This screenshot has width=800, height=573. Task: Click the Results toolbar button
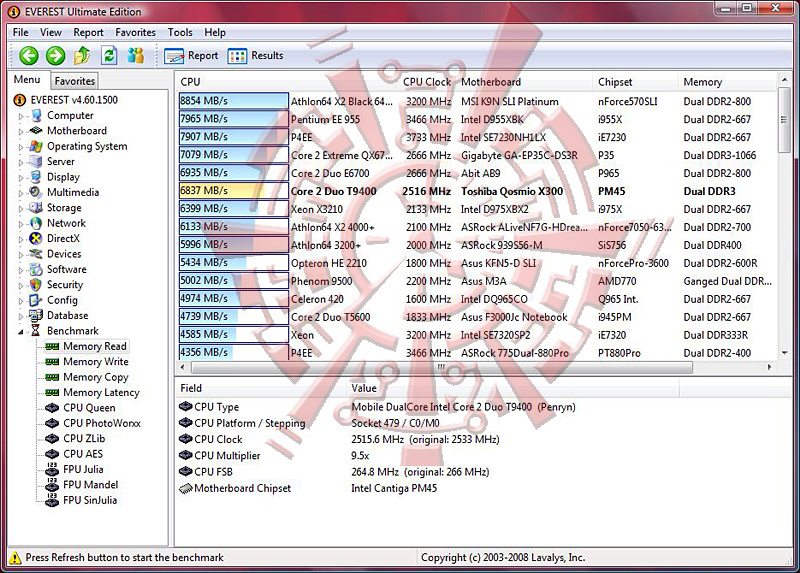click(256, 56)
